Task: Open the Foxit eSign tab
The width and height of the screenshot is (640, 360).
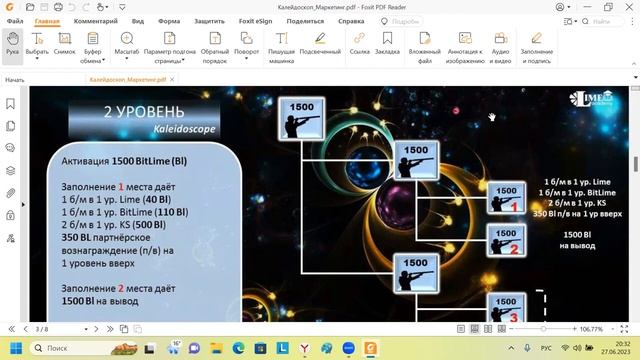Action: pyautogui.click(x=256, y=21)
